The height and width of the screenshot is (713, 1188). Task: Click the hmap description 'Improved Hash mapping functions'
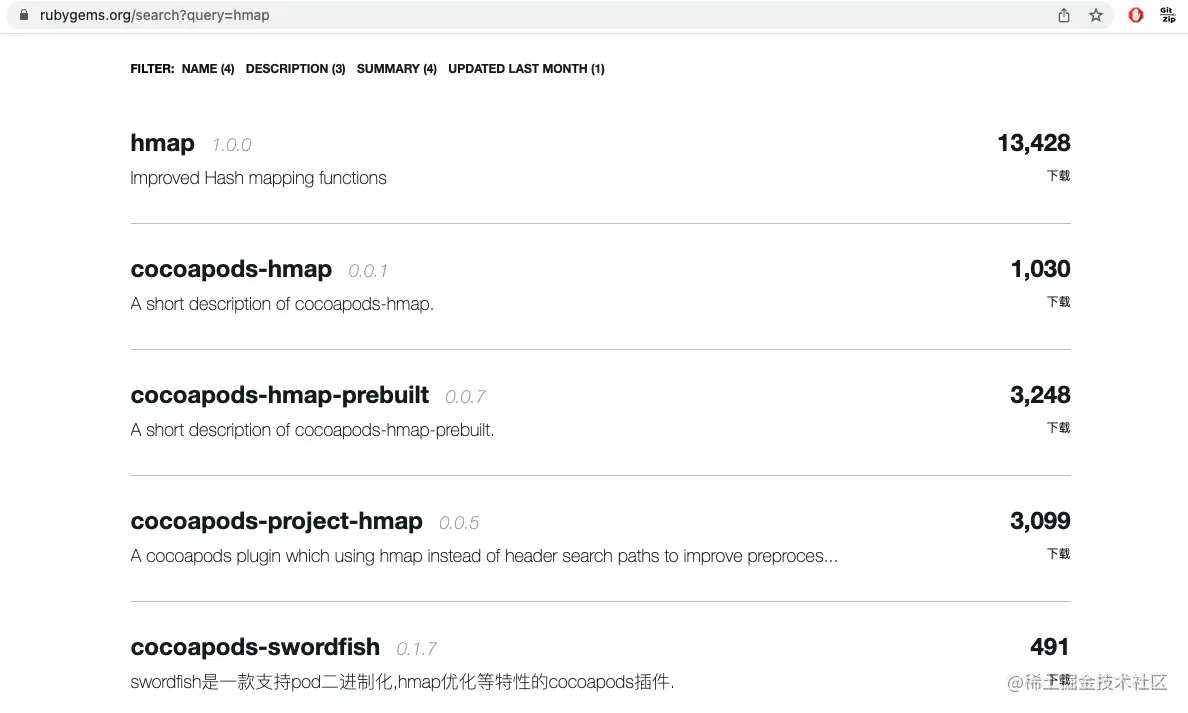tap(258, 178)
